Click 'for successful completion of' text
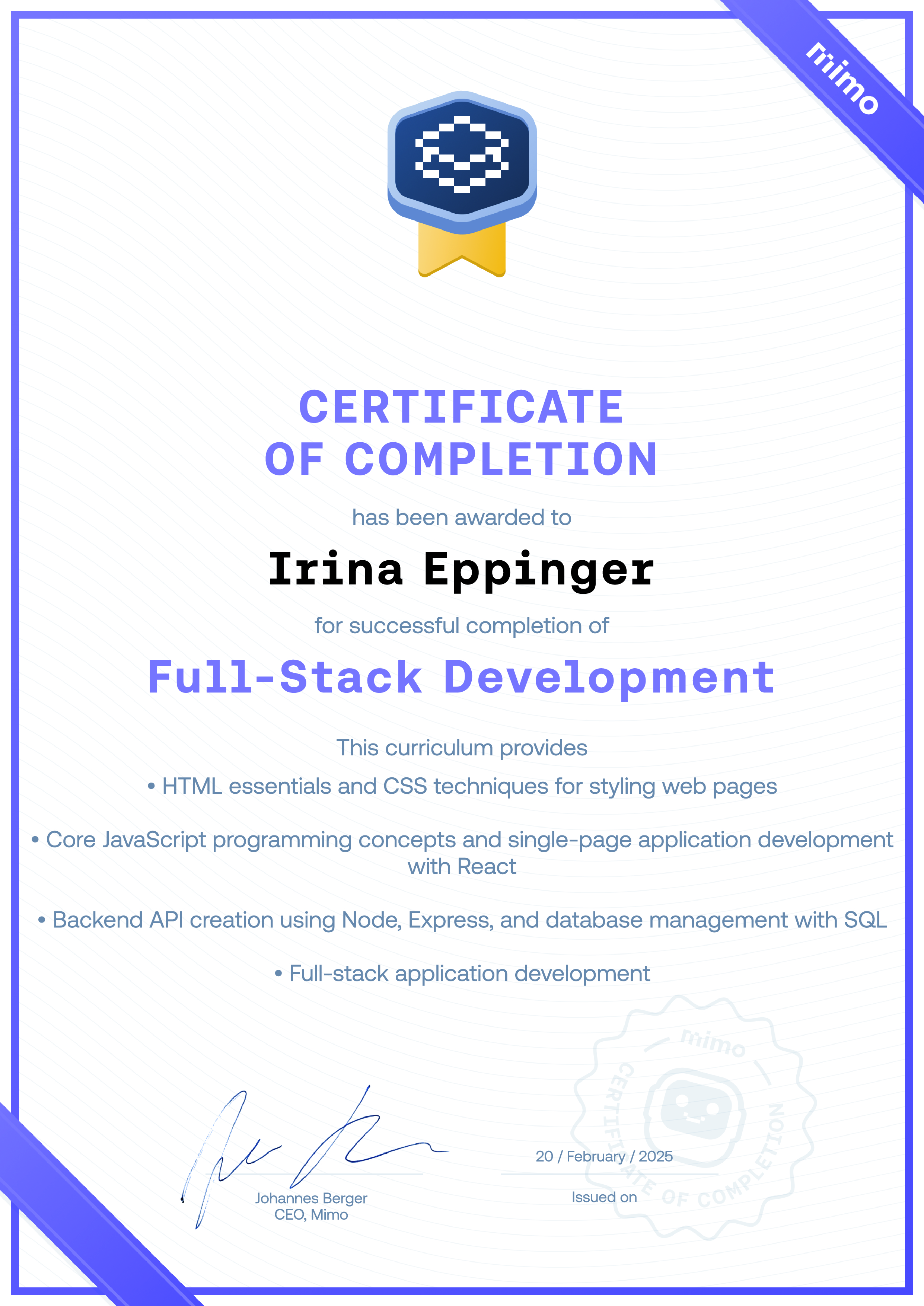This screenshot has width=924, height=1306. [461, 626]
